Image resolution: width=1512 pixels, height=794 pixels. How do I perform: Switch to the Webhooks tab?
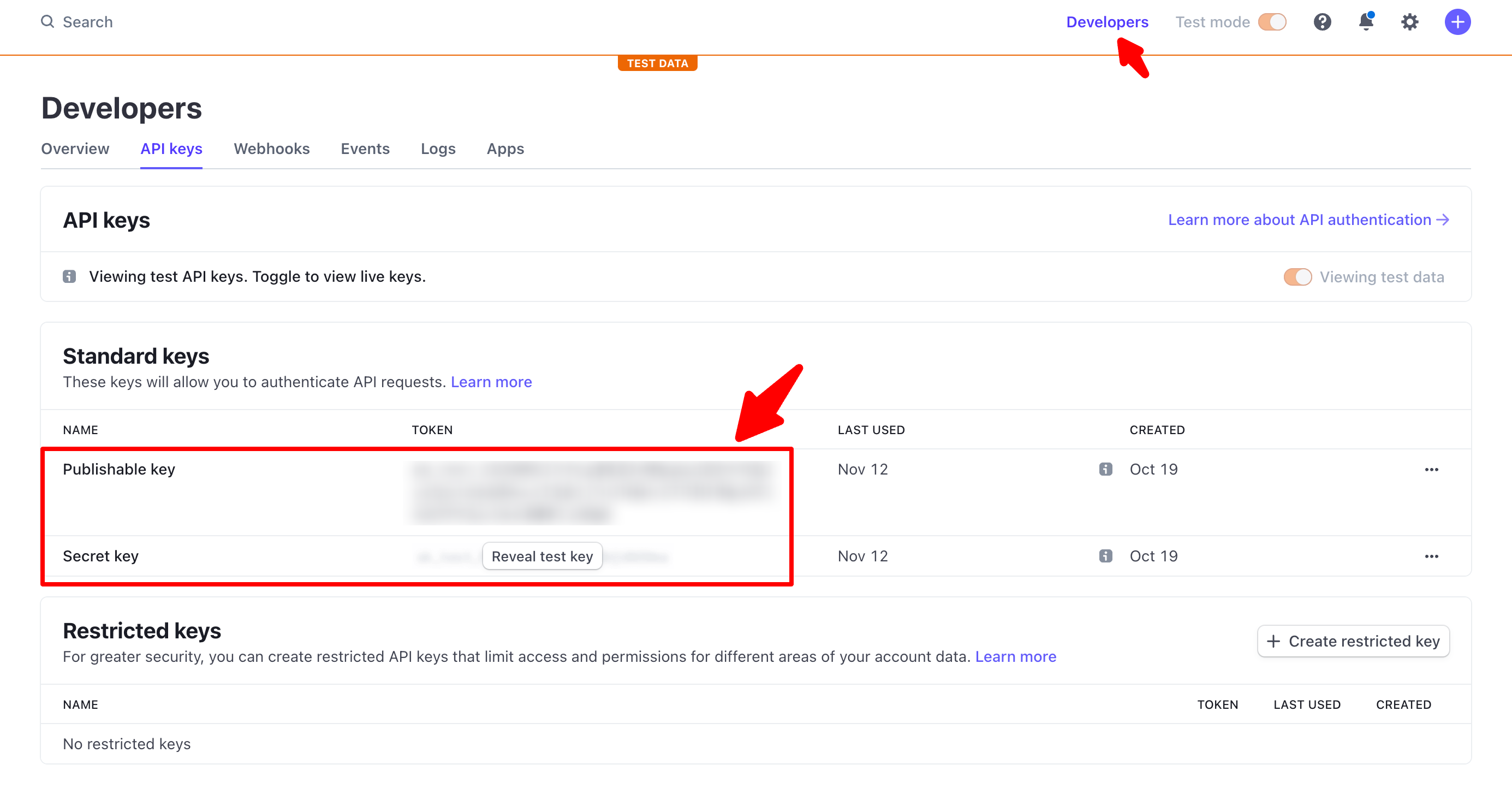(271, 149)
